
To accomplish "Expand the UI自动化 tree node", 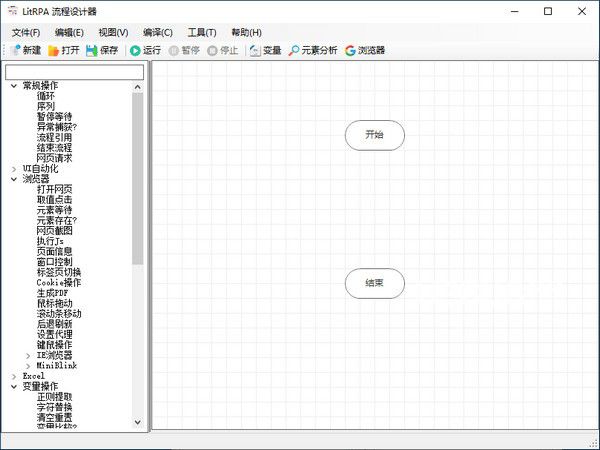I will (14, 169).
